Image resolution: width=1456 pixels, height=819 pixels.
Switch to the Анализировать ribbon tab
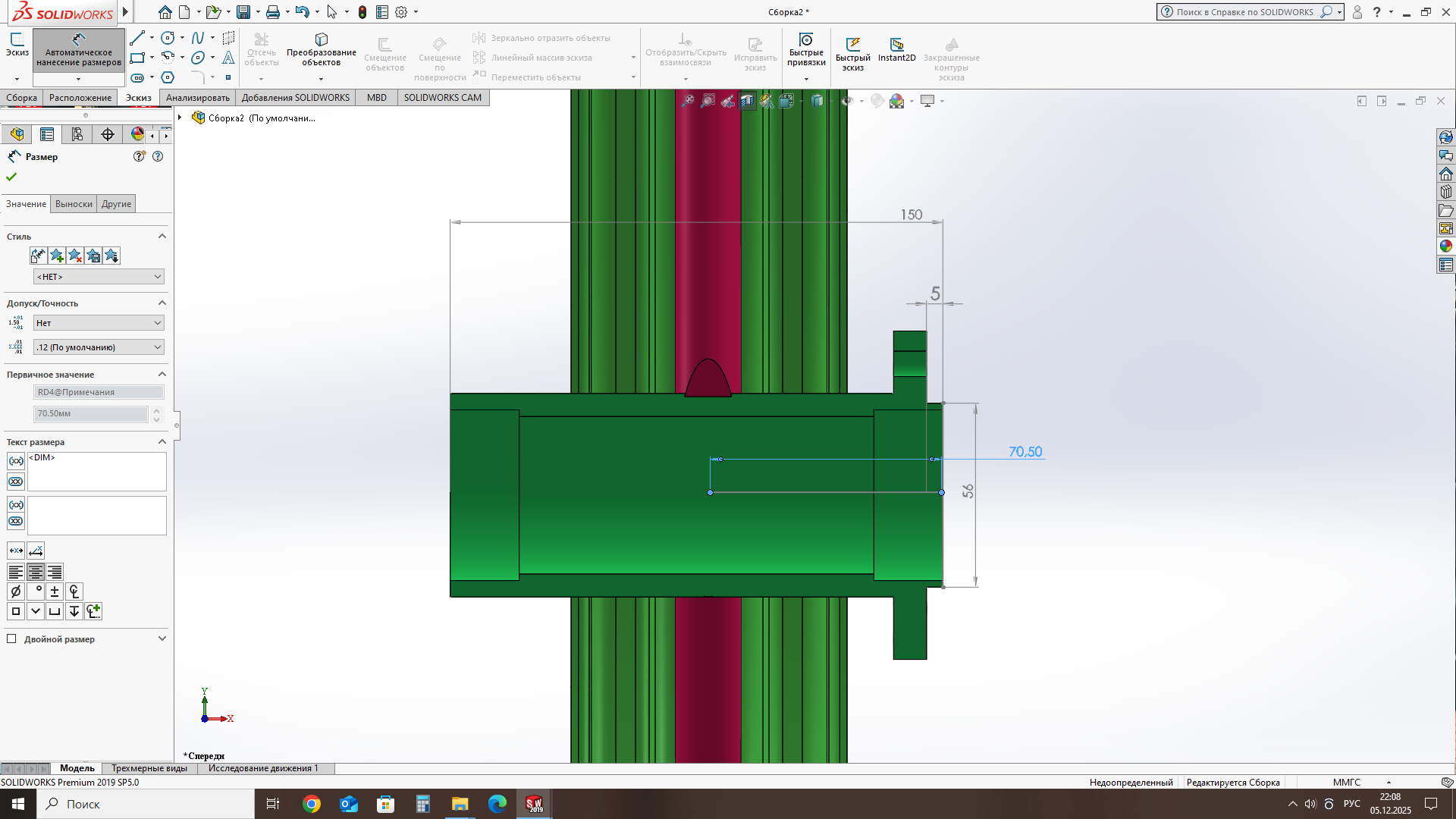[197, 98]
